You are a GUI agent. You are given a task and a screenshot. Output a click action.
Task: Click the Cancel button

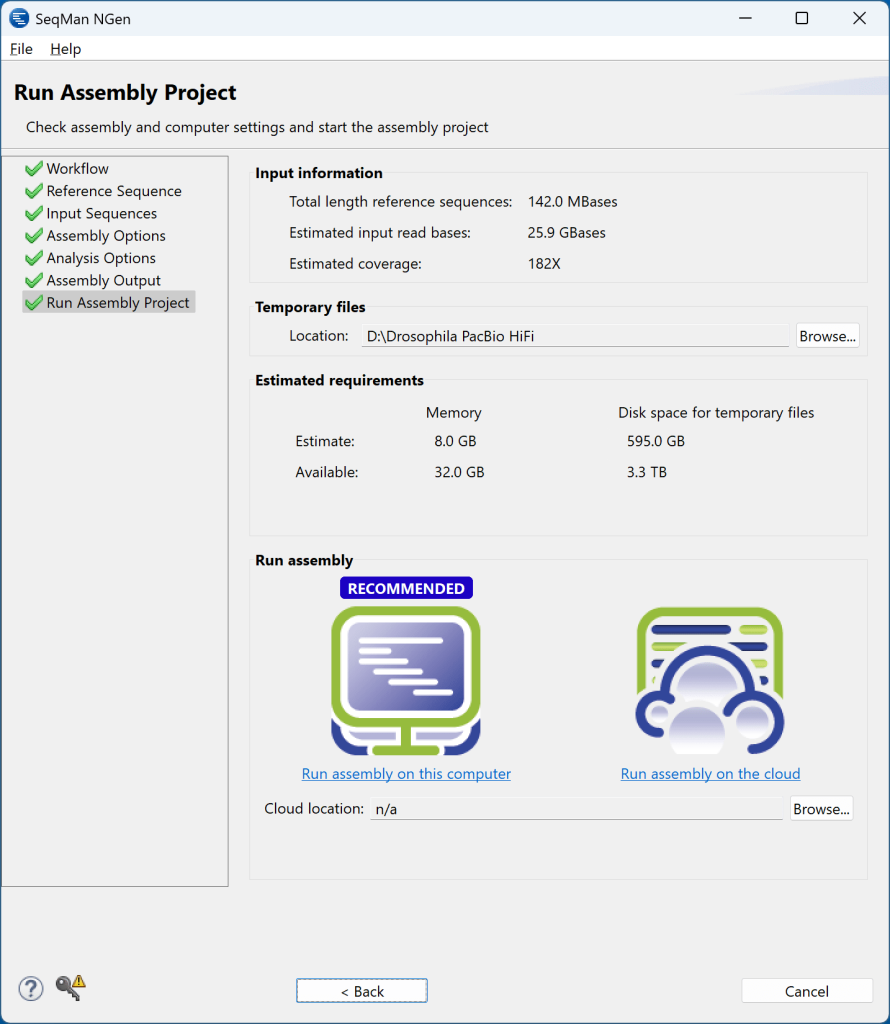[806, 991]
